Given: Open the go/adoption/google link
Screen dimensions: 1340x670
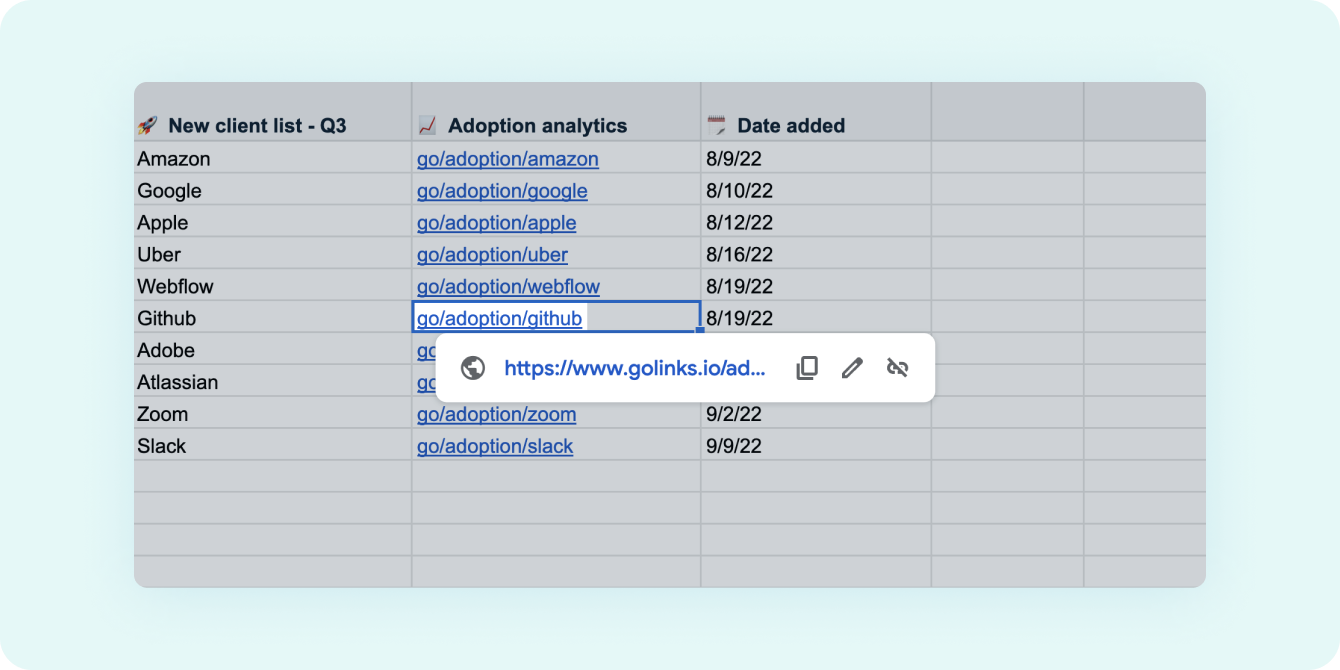Looking at the screenshot, I should click(x=502, y=191).
